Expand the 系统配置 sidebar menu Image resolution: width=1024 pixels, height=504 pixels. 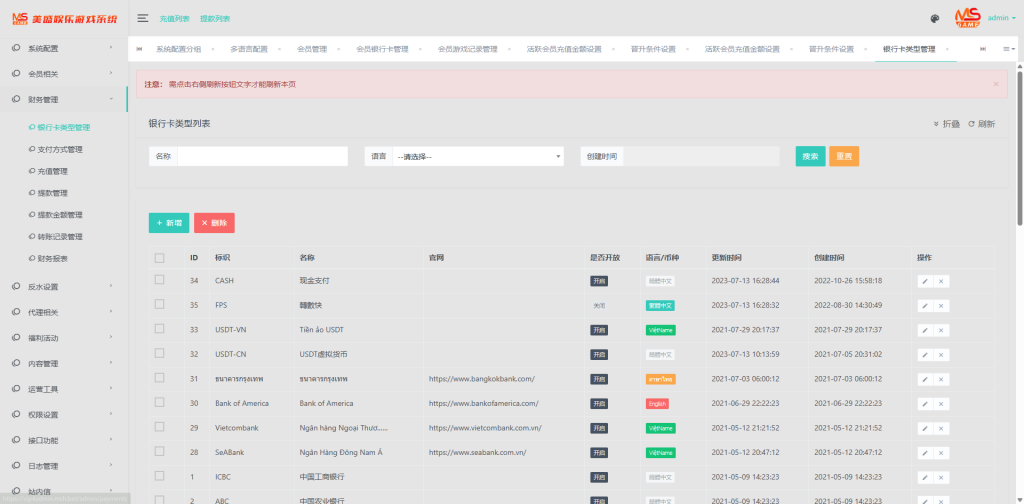tap(64, 48)
